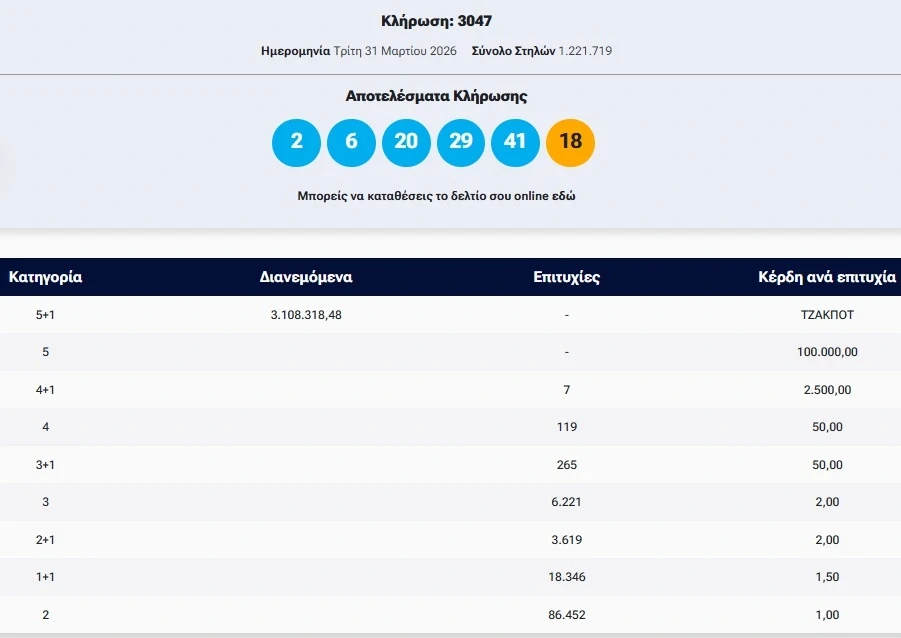Click the Σύνολο Στηλών value 1.221.719

point(593,50)
